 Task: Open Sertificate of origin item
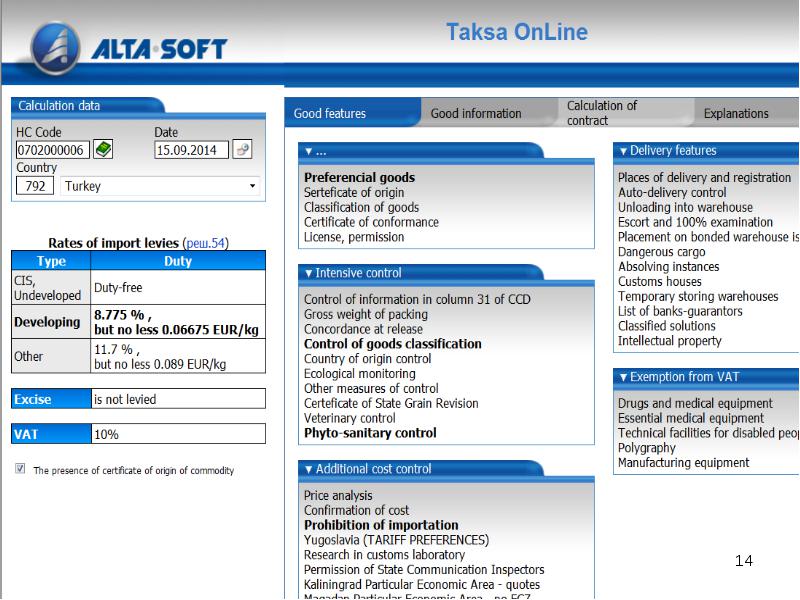coord(354,192)
